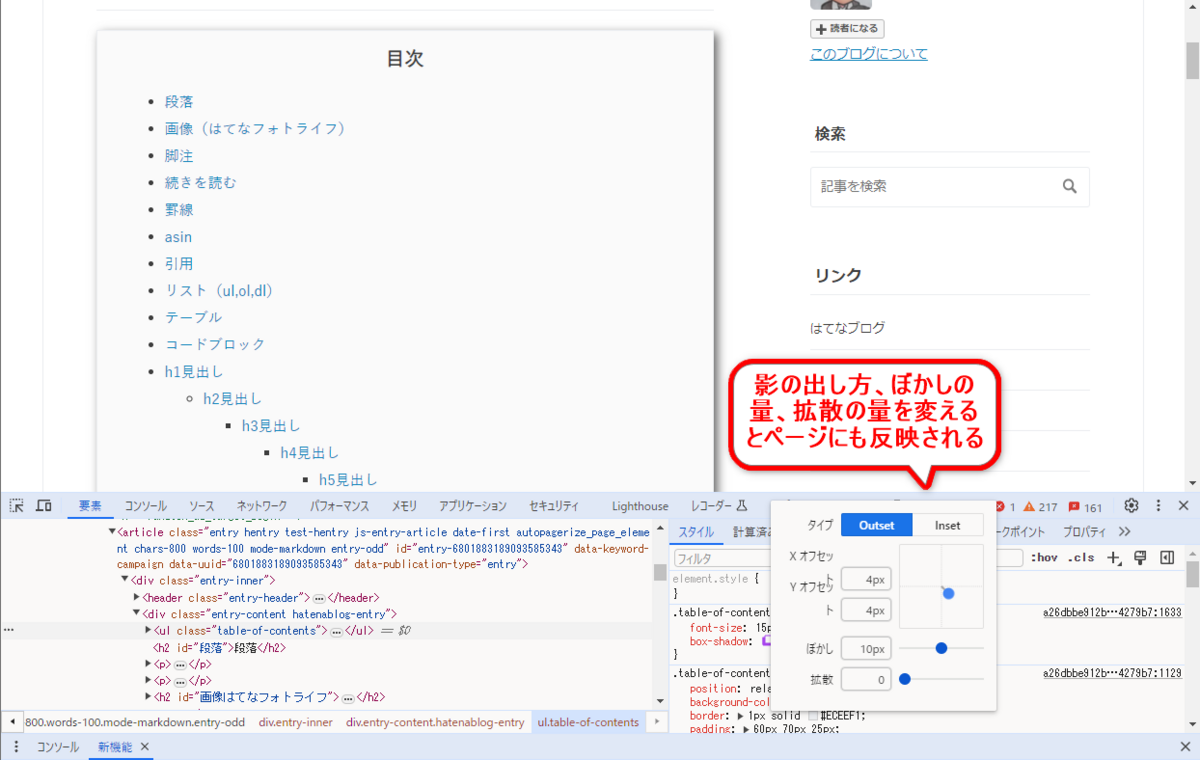The height and width of the screenshot is (760, 1200).
Task: Open the ネットワーク panel tab
Action: tap(262, 506)
